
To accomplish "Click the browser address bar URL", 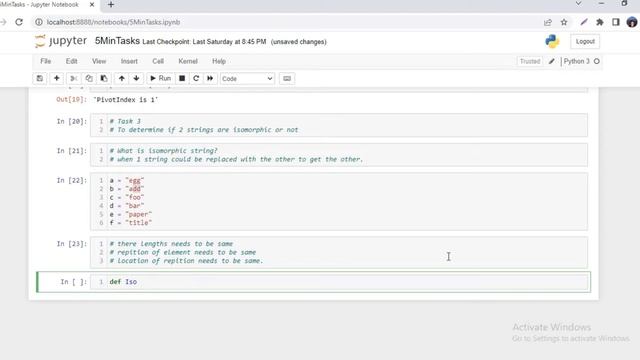I will click(x=113, y=22).
